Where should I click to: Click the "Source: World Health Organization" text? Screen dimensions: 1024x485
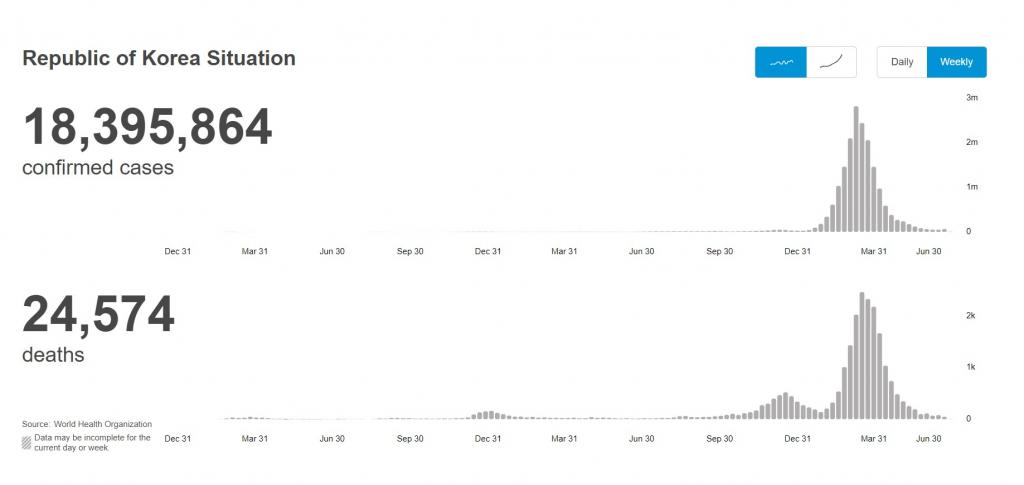[87, 425]
